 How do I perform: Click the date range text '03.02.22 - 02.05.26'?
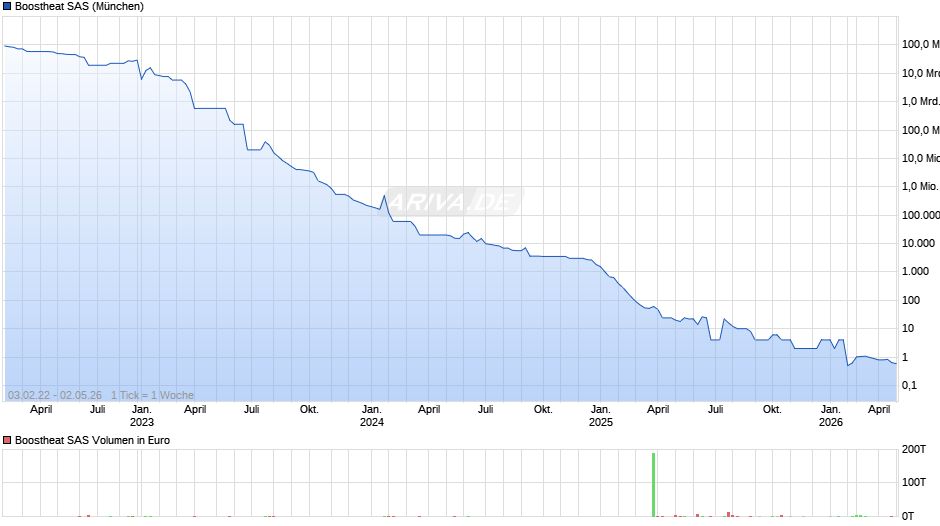pos(55,395)
